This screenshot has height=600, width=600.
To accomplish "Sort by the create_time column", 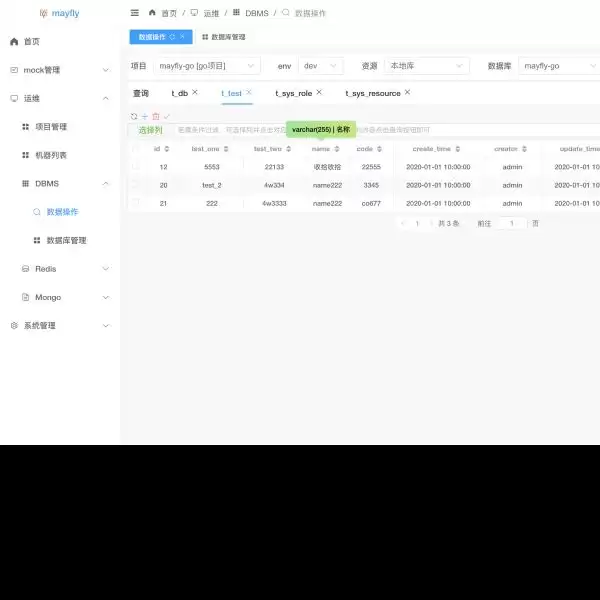I will tap(458, 149).
